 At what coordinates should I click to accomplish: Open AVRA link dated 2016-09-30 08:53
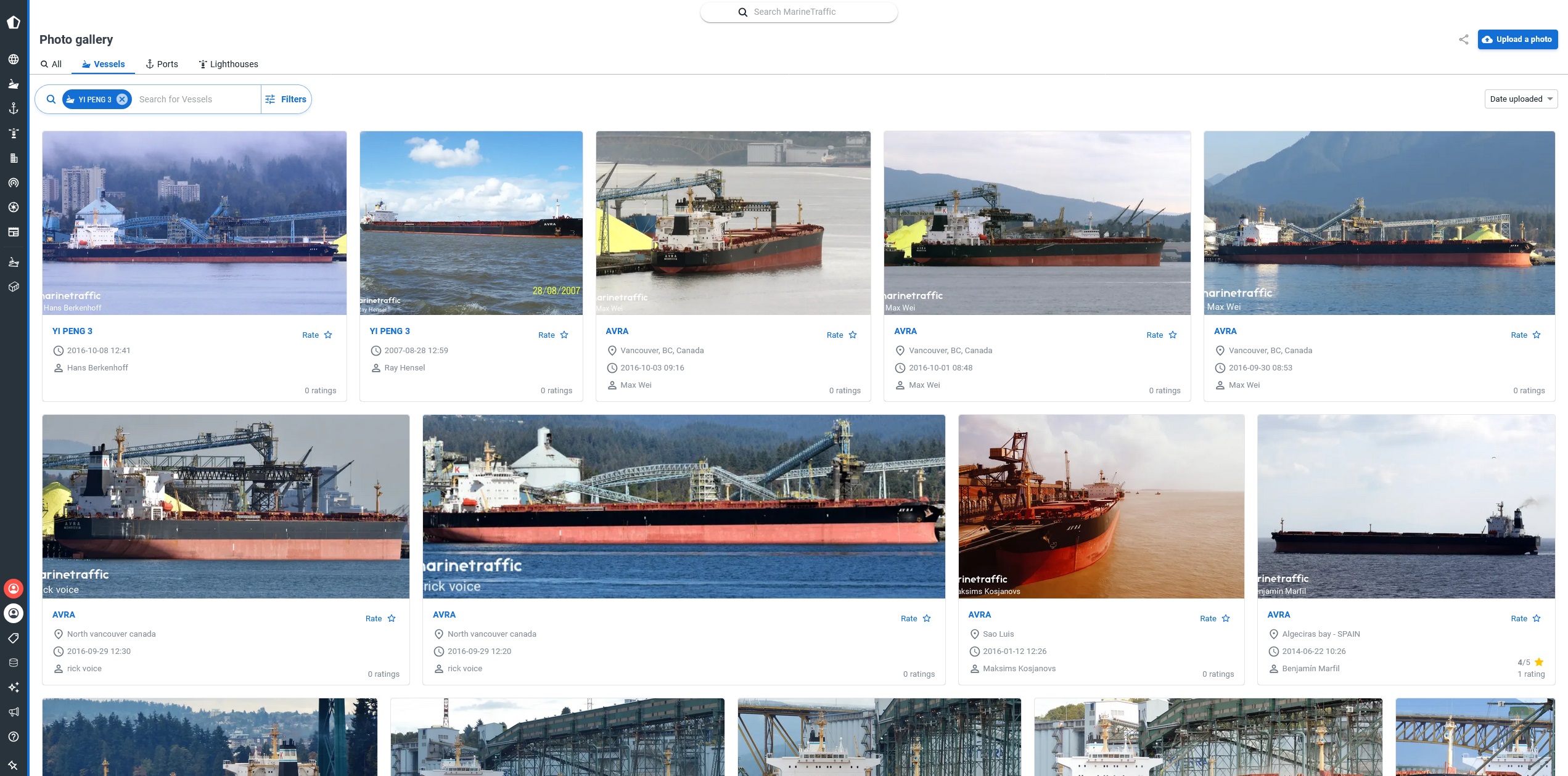pyautogui.click(x=1225, y=331)
